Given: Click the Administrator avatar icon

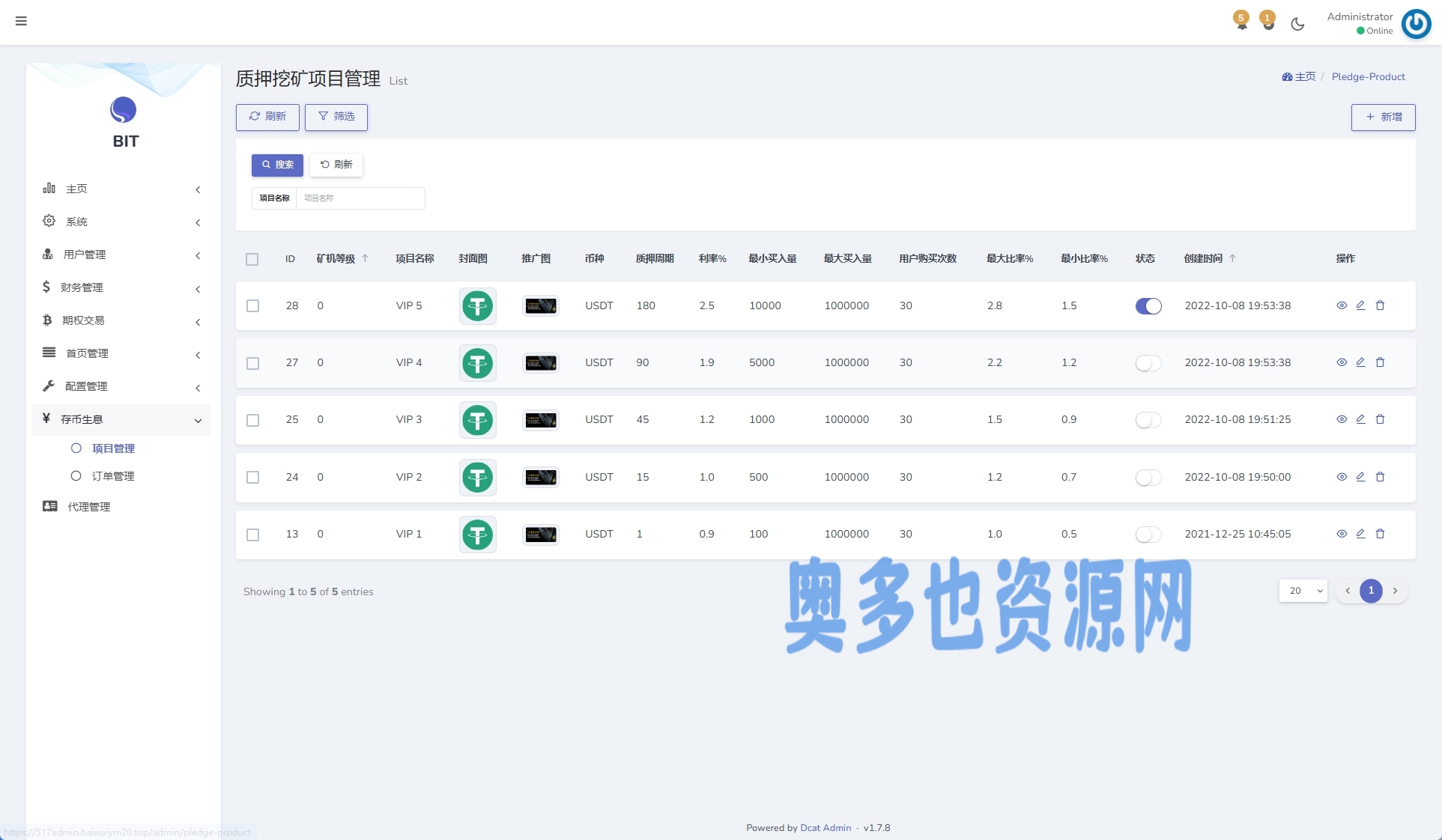Looking at the screenshot, I should click(x=1416, y=23).
